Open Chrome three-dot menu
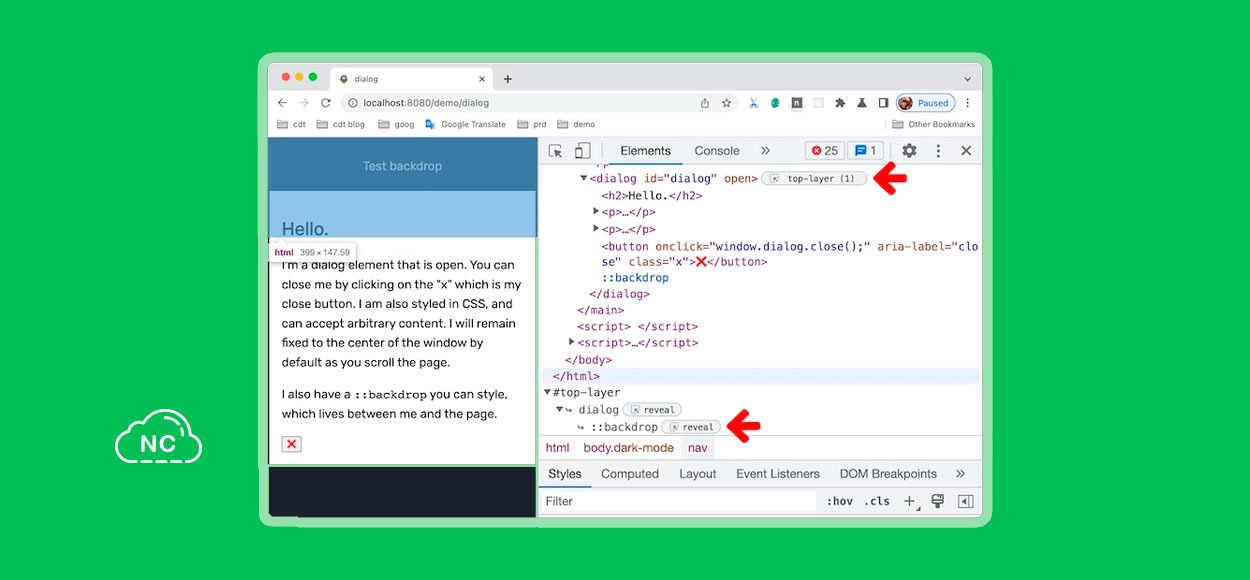Screen dimensions: 1250x580 [x=967, y=103]
